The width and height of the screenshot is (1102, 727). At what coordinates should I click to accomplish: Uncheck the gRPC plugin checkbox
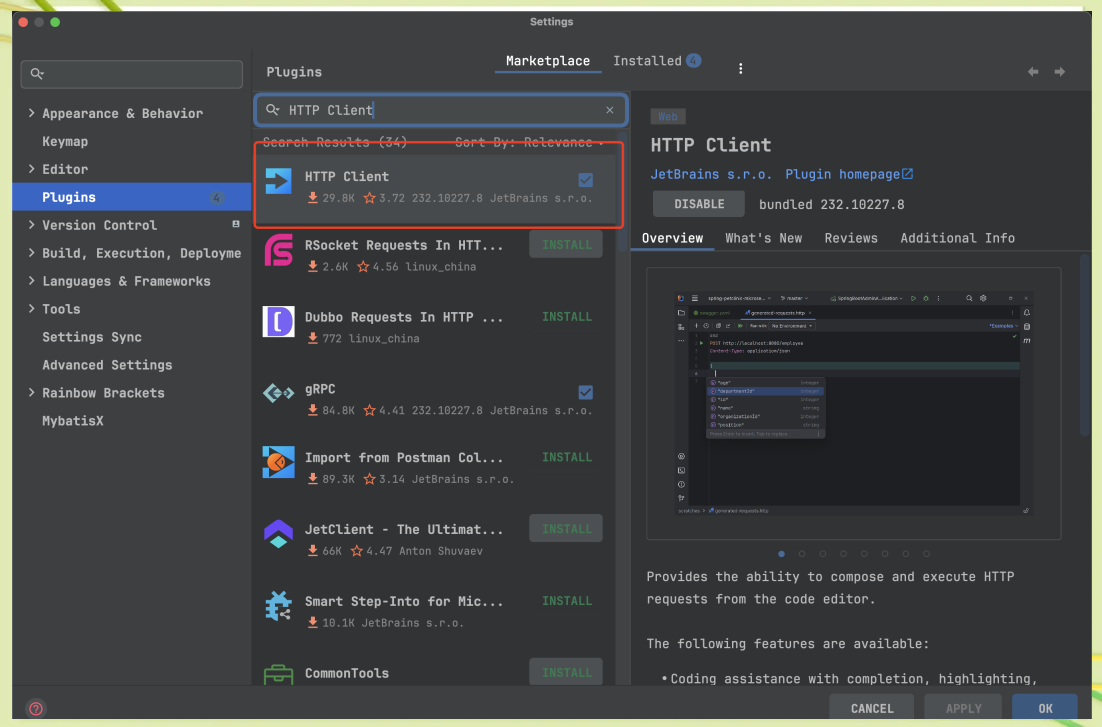click(585, 392)
